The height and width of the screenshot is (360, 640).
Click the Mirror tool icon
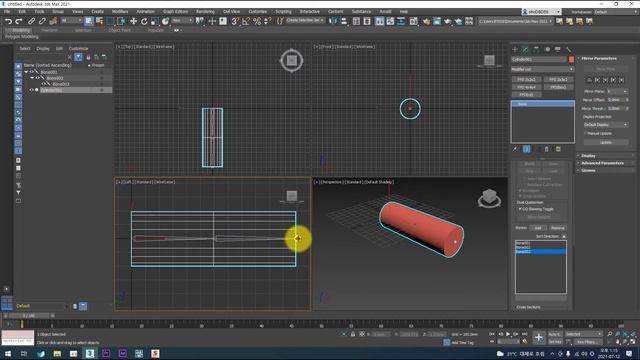pos(333,21)
